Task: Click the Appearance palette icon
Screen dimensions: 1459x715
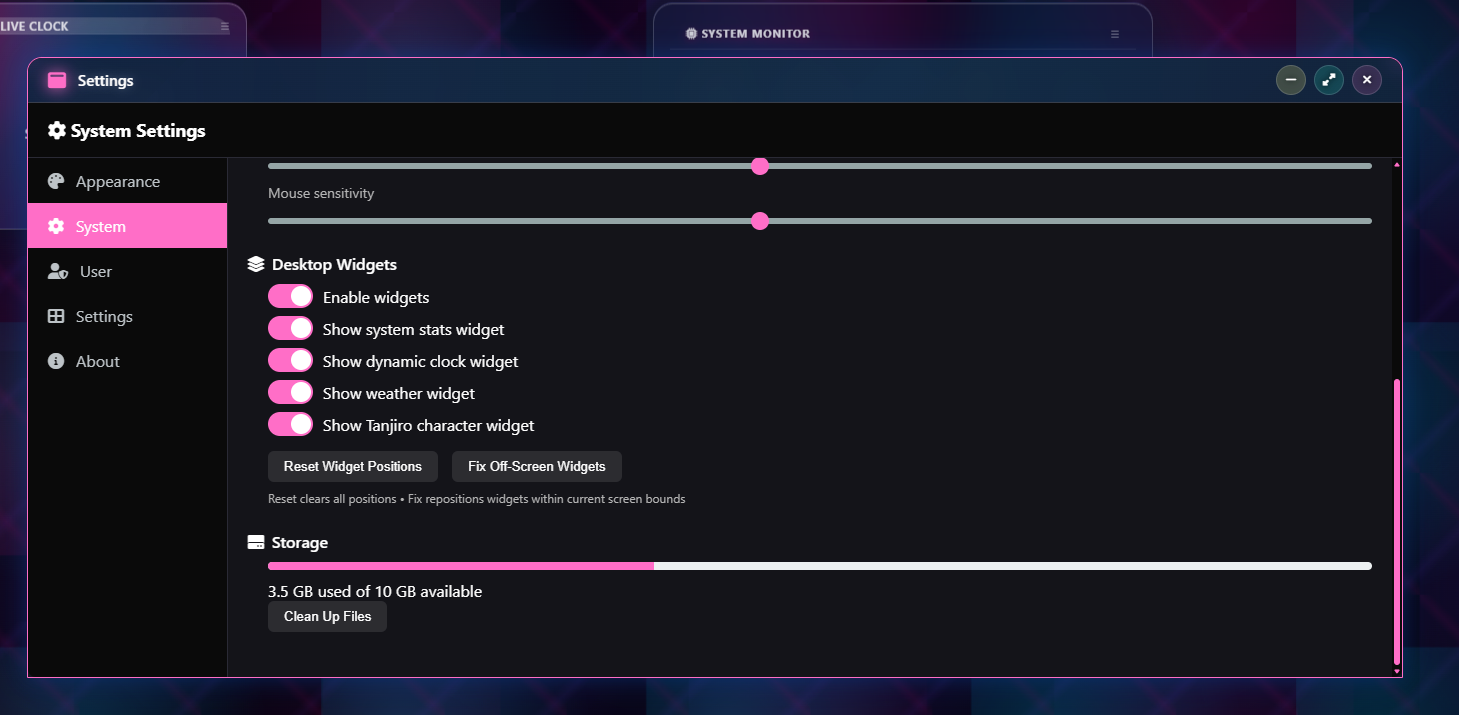Action: point(56,181)
